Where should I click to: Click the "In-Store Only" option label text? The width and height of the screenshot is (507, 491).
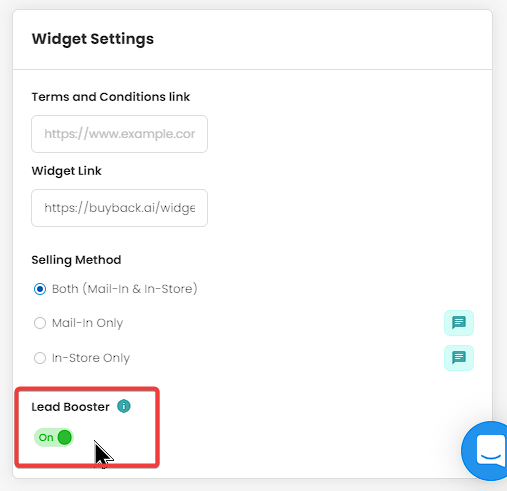coord(91,358)
